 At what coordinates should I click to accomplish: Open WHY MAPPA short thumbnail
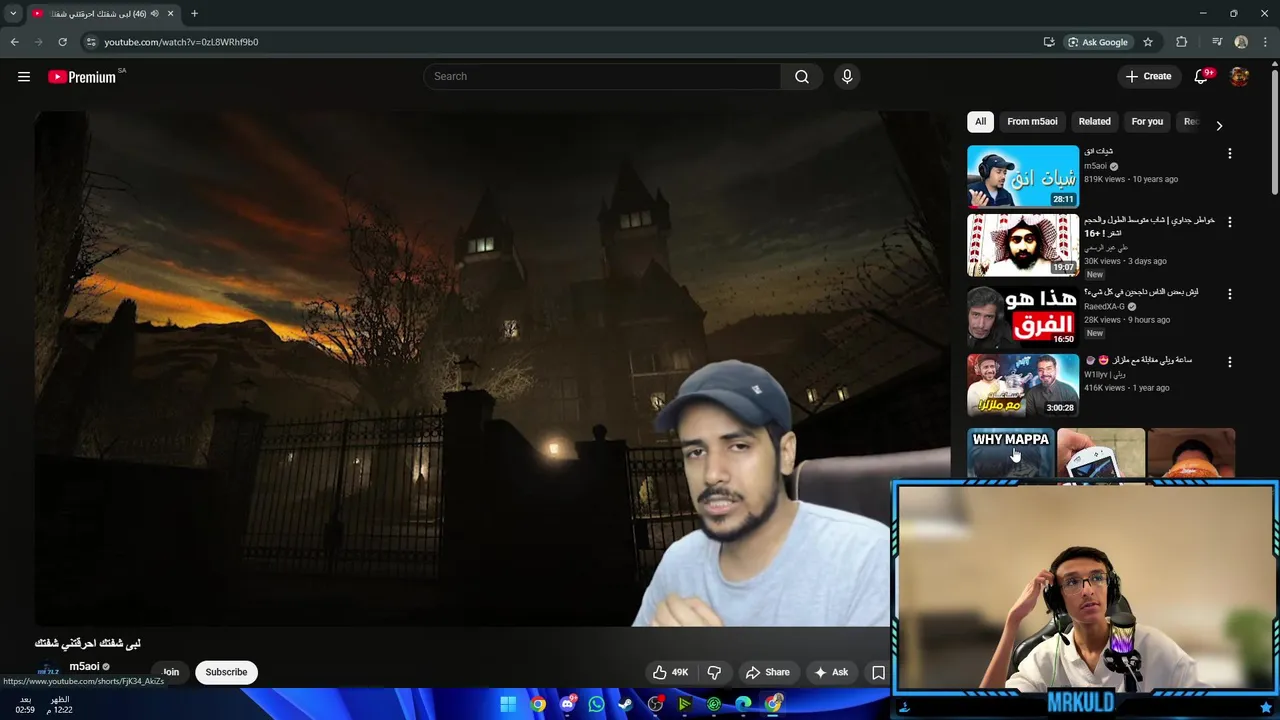[x=1011, y=455]
